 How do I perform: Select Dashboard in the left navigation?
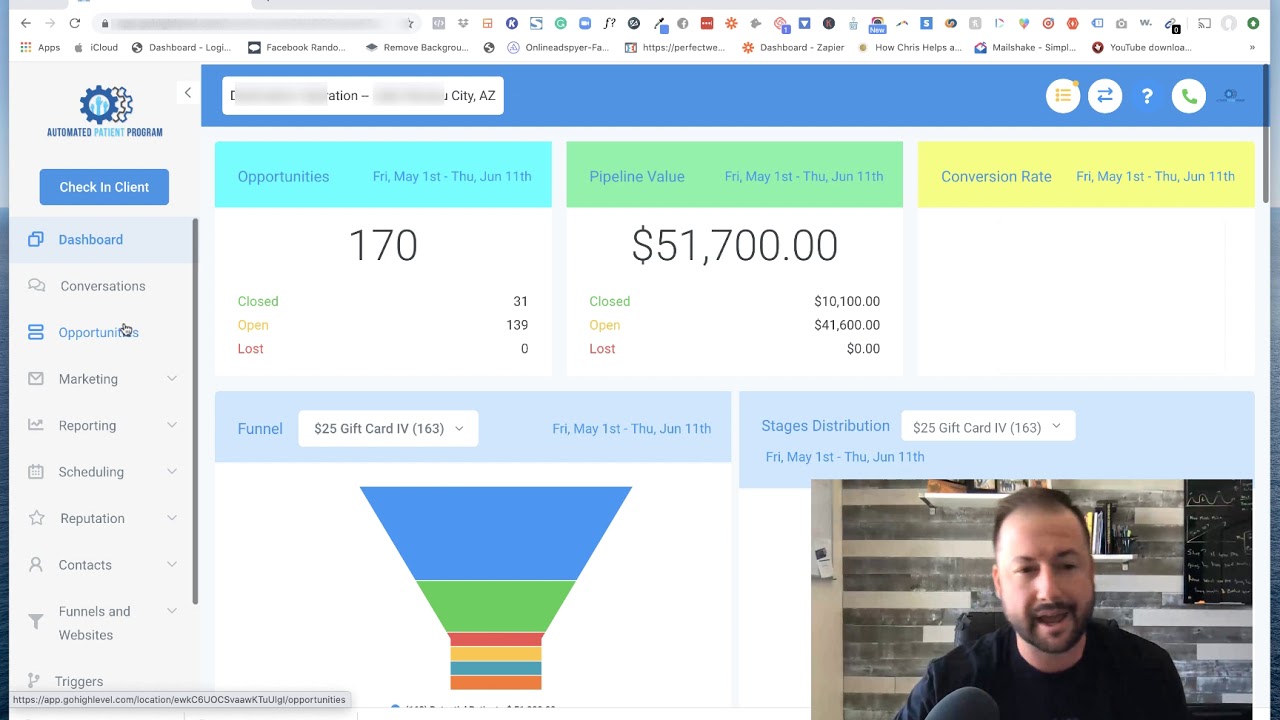coord(90,240)
